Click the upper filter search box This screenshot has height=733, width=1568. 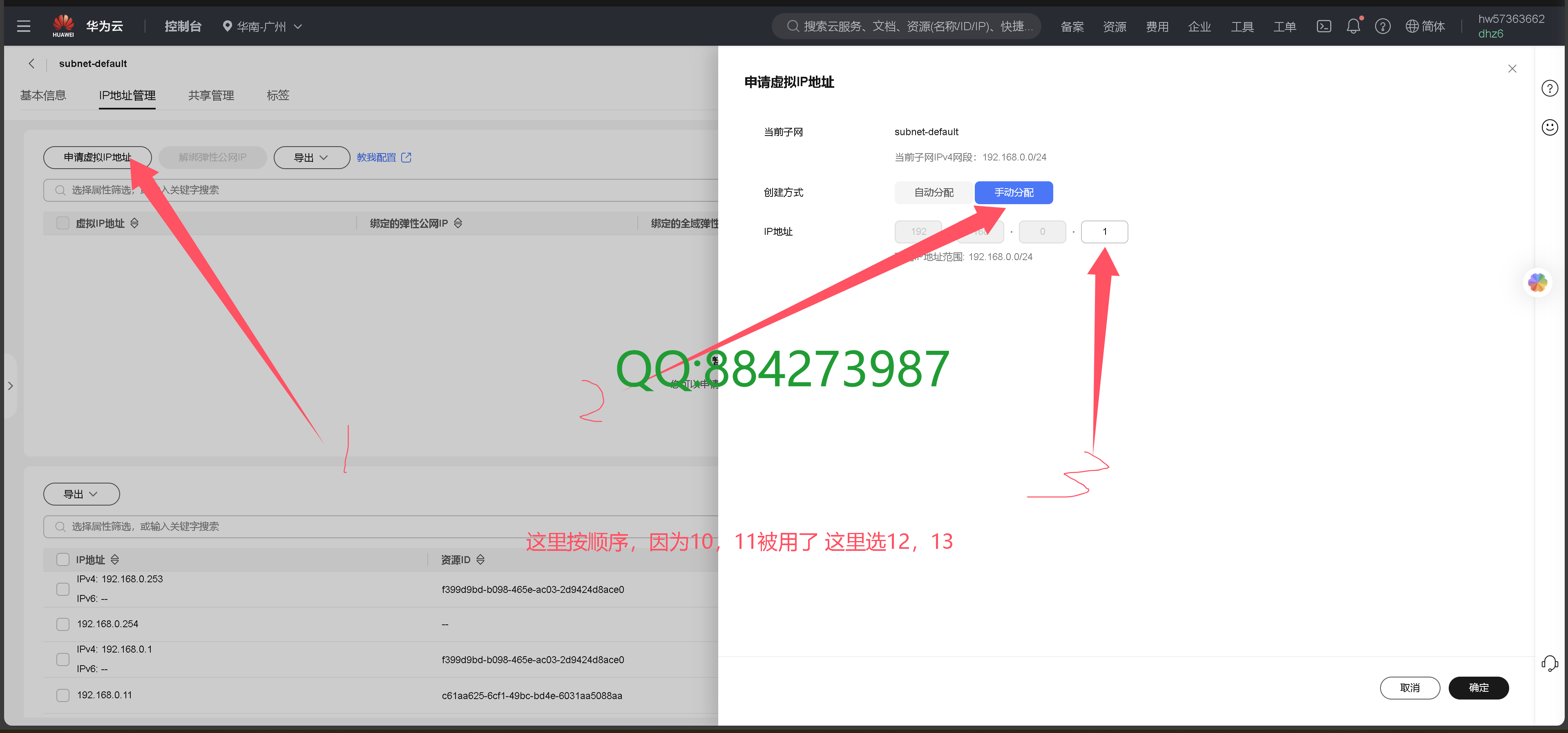pos(380,190)
